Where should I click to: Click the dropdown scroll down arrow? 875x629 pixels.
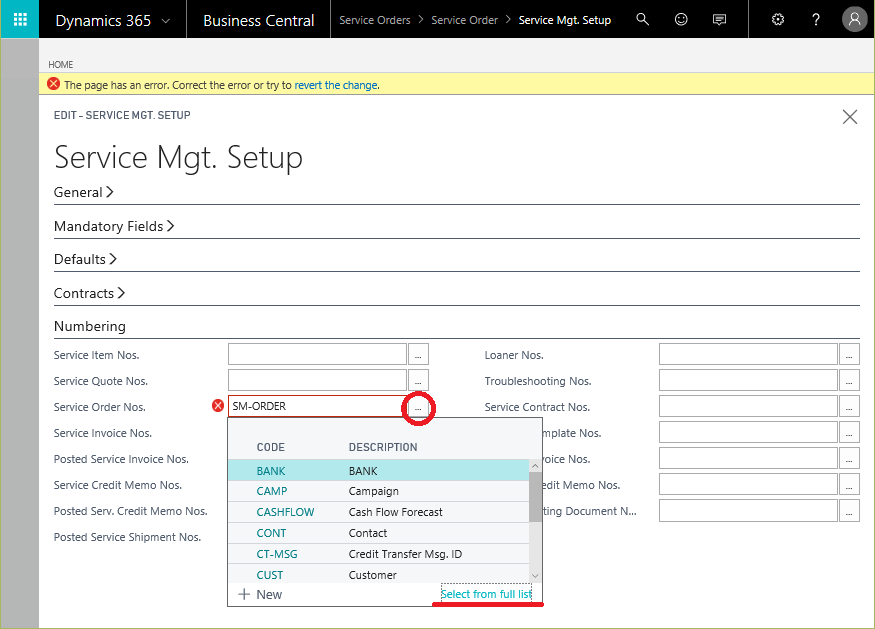(535, 576)
